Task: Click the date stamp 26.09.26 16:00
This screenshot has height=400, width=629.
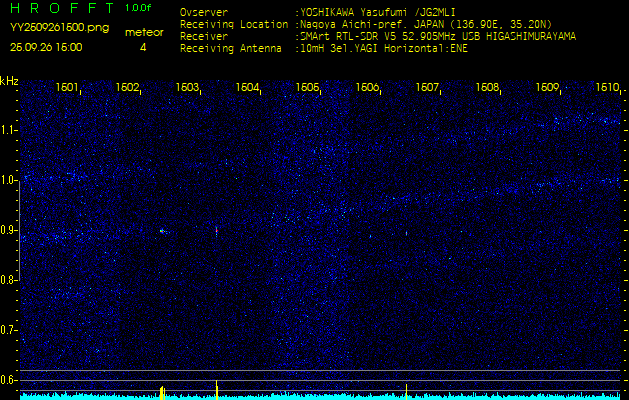Action: [46, 47]
